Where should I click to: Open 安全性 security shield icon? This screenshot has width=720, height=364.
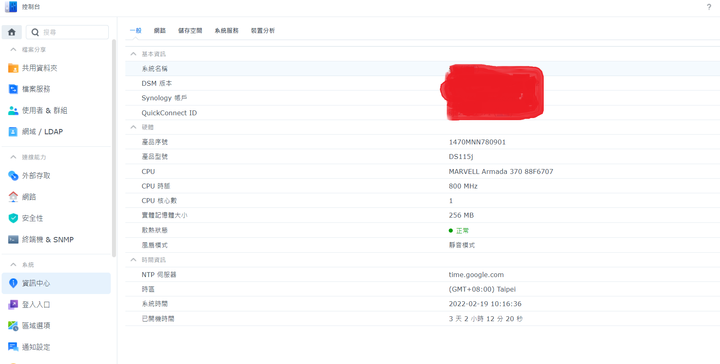click(x=13, y=218)
